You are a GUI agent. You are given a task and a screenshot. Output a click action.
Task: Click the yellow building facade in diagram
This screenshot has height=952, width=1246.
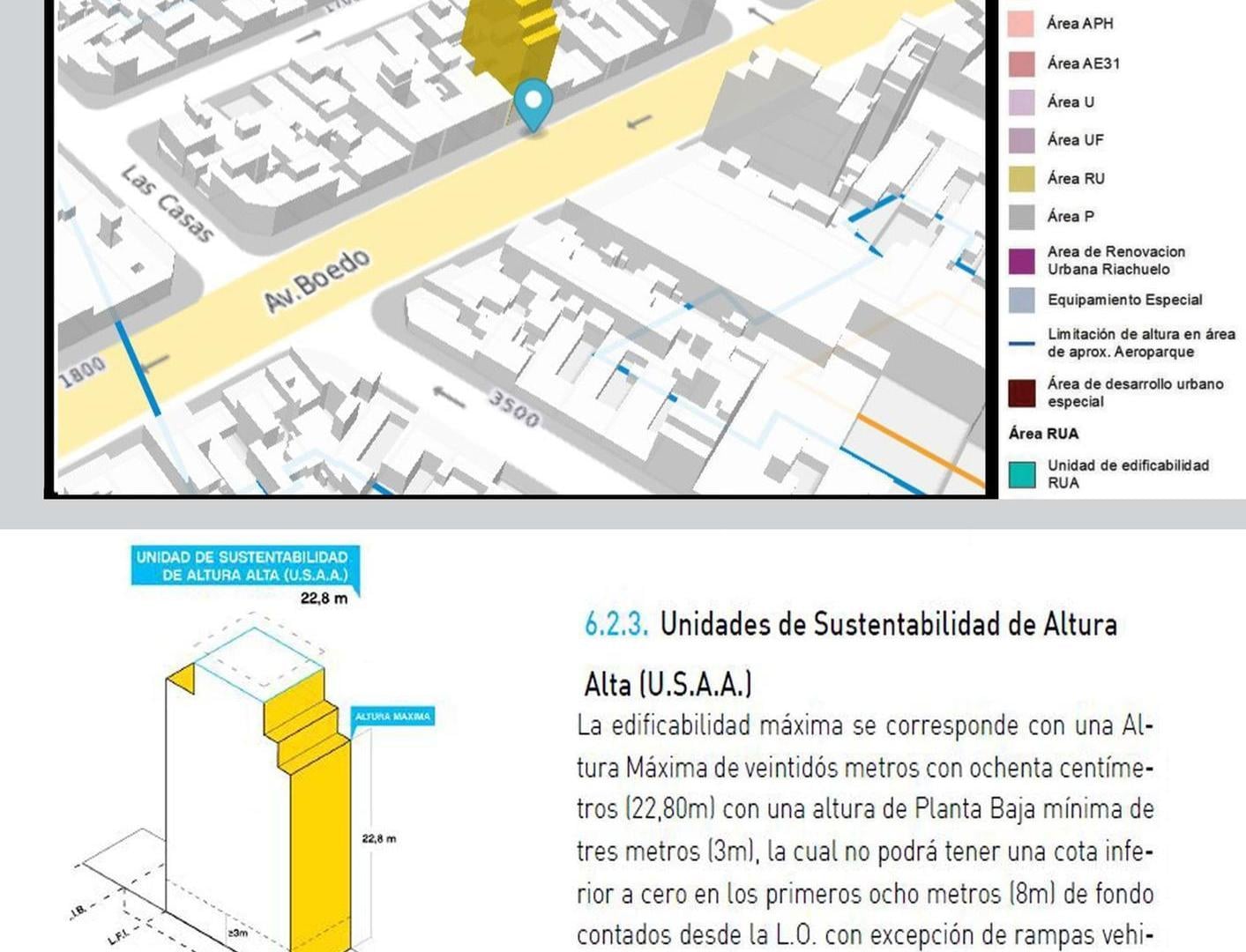tap(320, 846)
